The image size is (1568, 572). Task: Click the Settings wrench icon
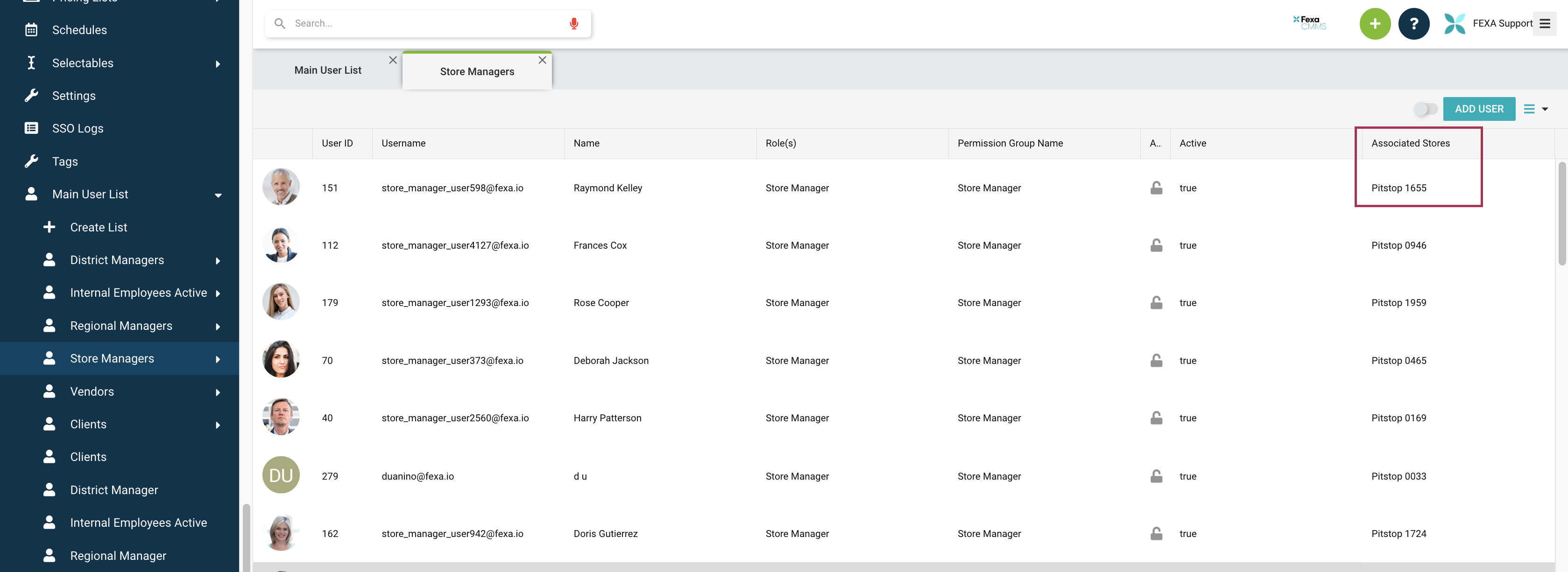[x=32, y=96]
